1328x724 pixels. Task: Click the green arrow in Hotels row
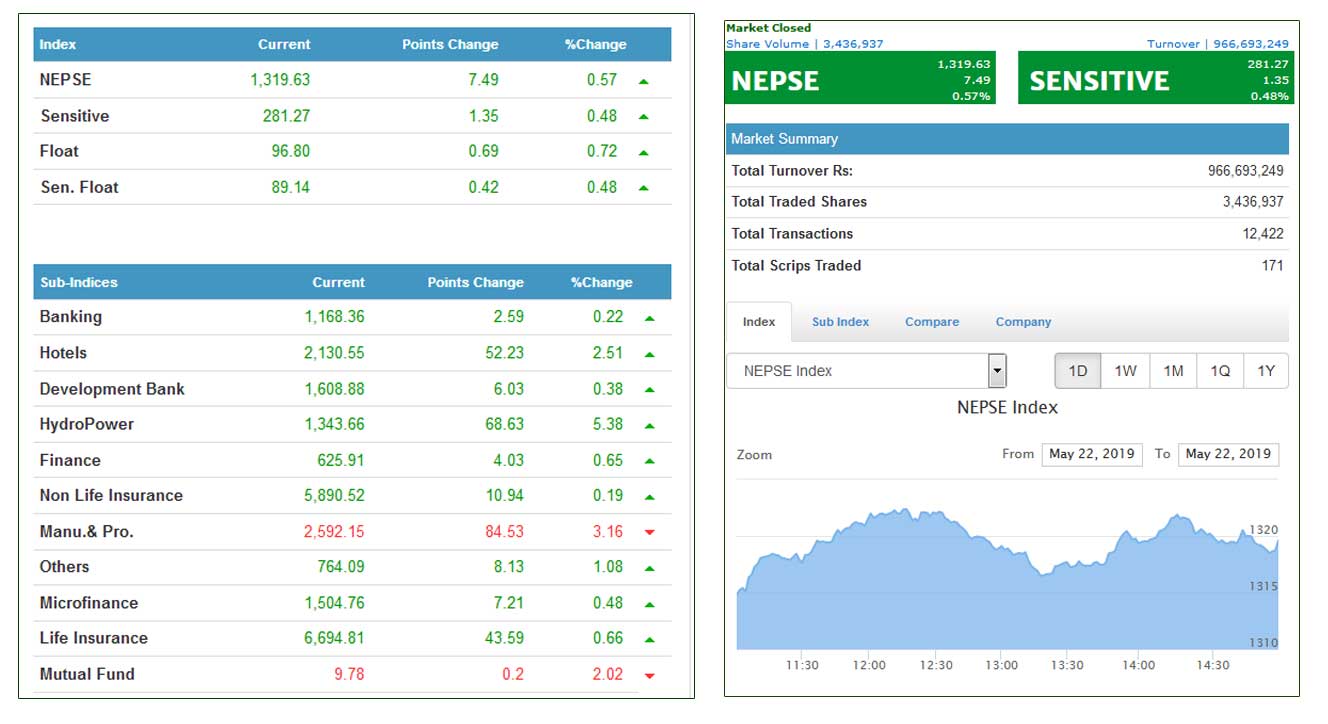point(650,354)
